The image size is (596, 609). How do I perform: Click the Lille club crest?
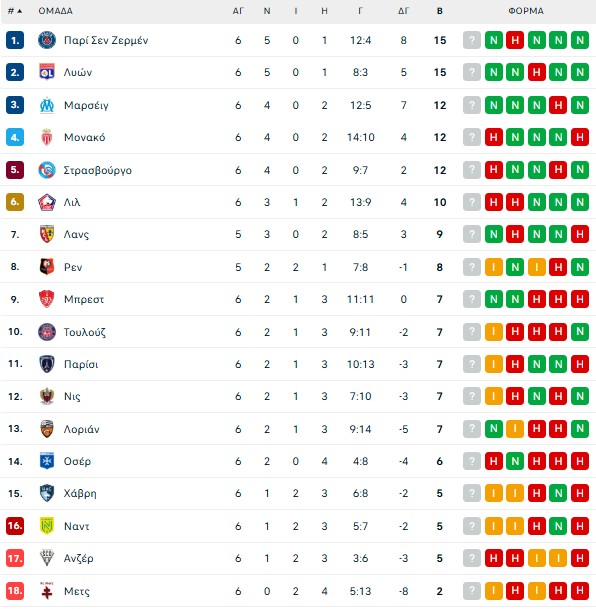[x=47, y=202]
